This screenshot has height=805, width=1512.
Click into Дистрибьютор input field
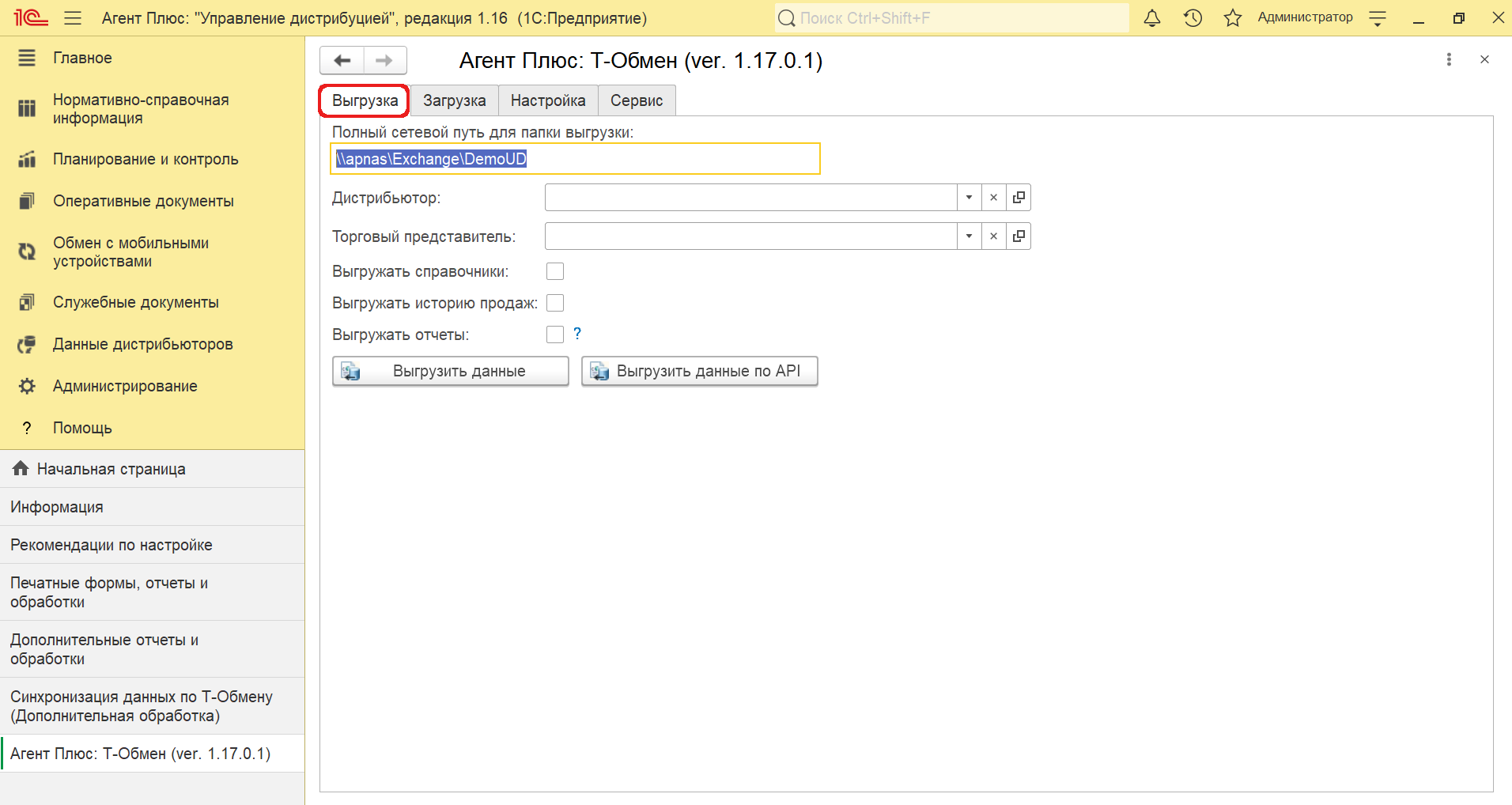[750, 197]
